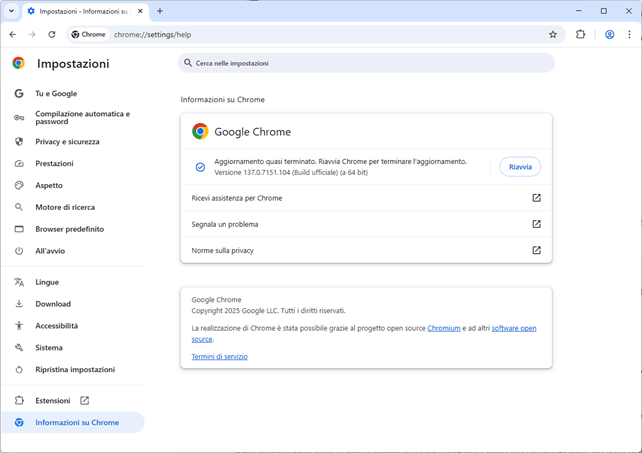Click external icon on Segnala un problema row
The image size is (642, 453).
pos(536,224)
